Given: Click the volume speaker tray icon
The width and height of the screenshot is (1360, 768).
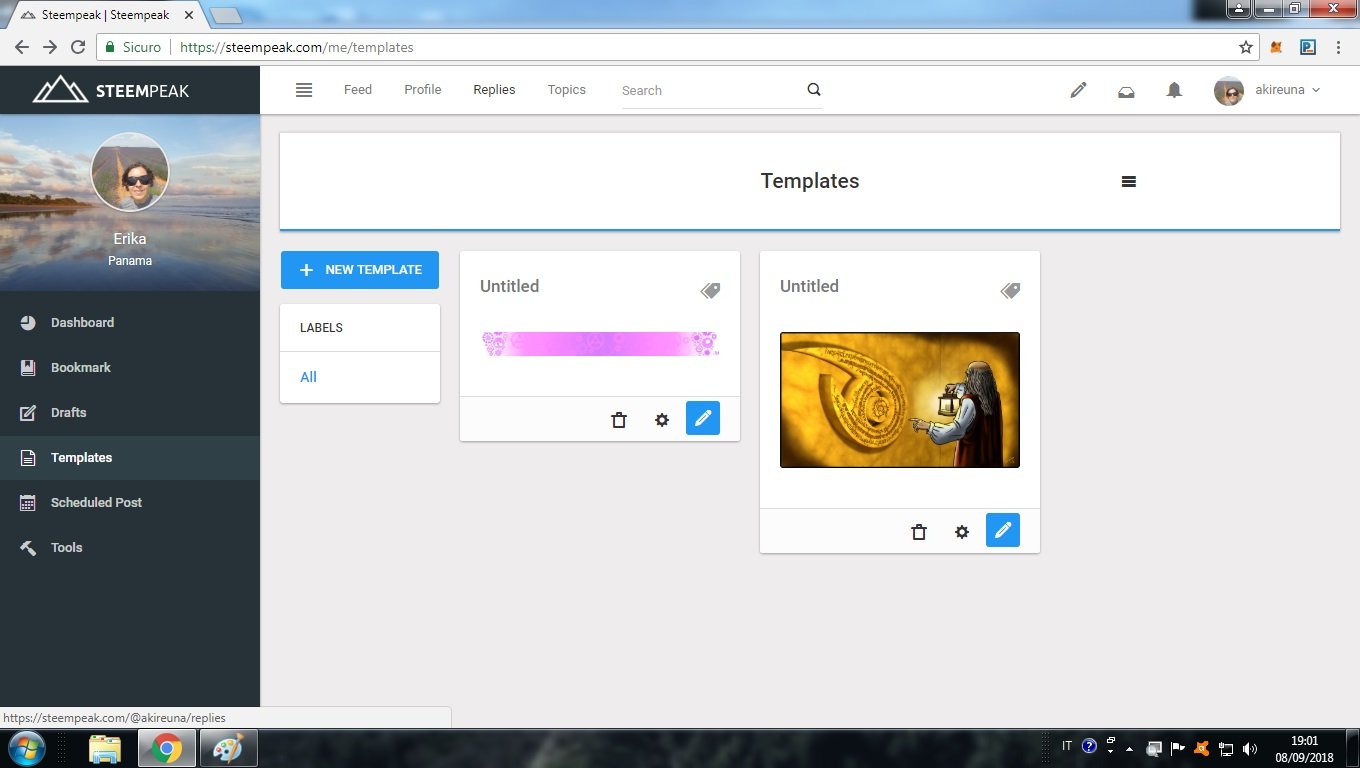Looking at the screenshot, I should (x=1250, y=748).
